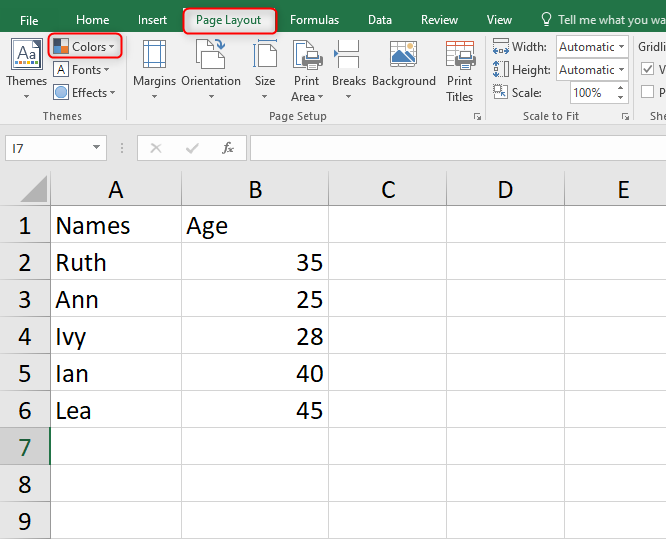The height and width of the screenshot is (539, 666).
Task: Open the Print Area menu
Action: coord(307,71)
